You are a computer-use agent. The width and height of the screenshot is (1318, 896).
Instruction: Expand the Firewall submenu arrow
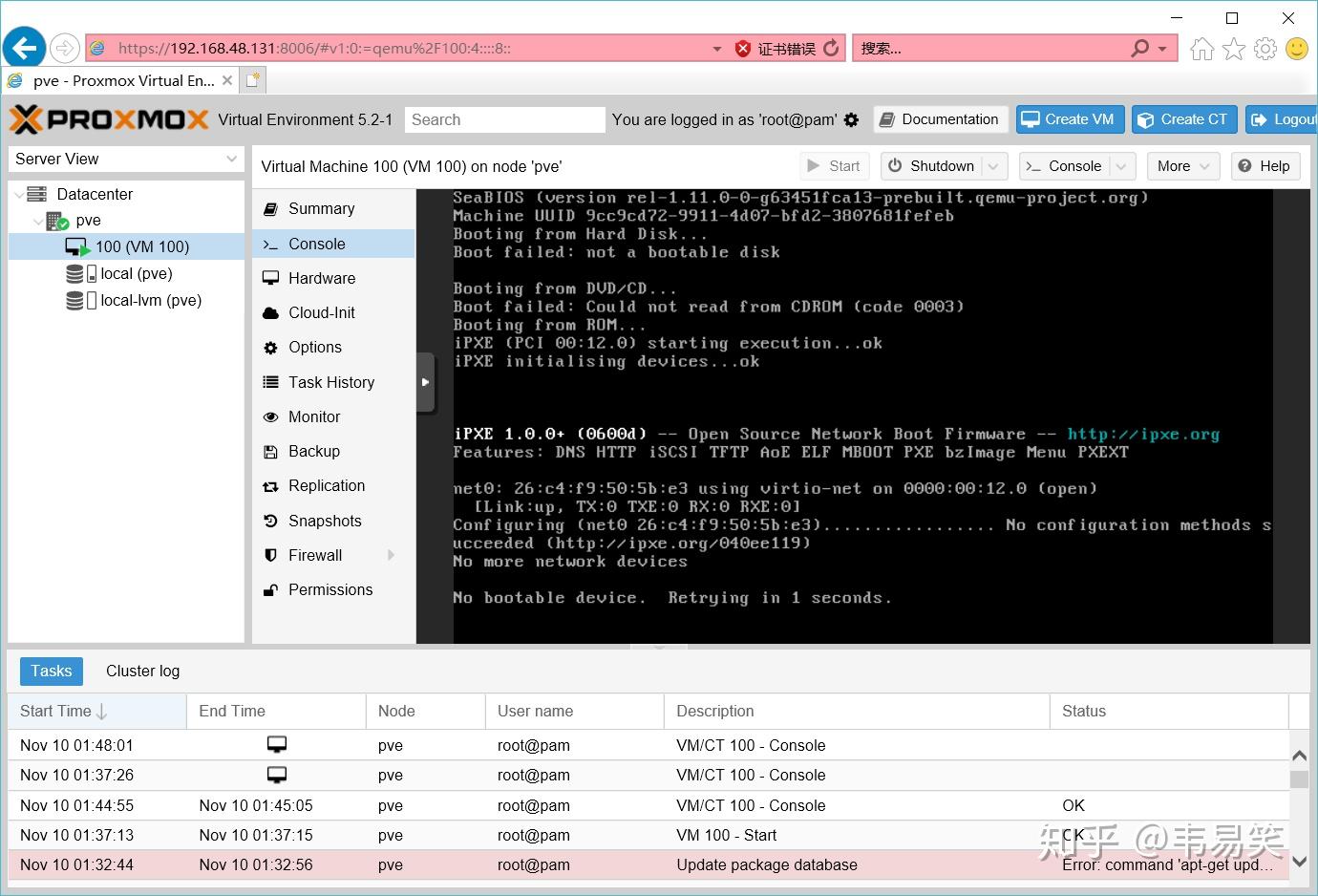click(x=392, y=555)
